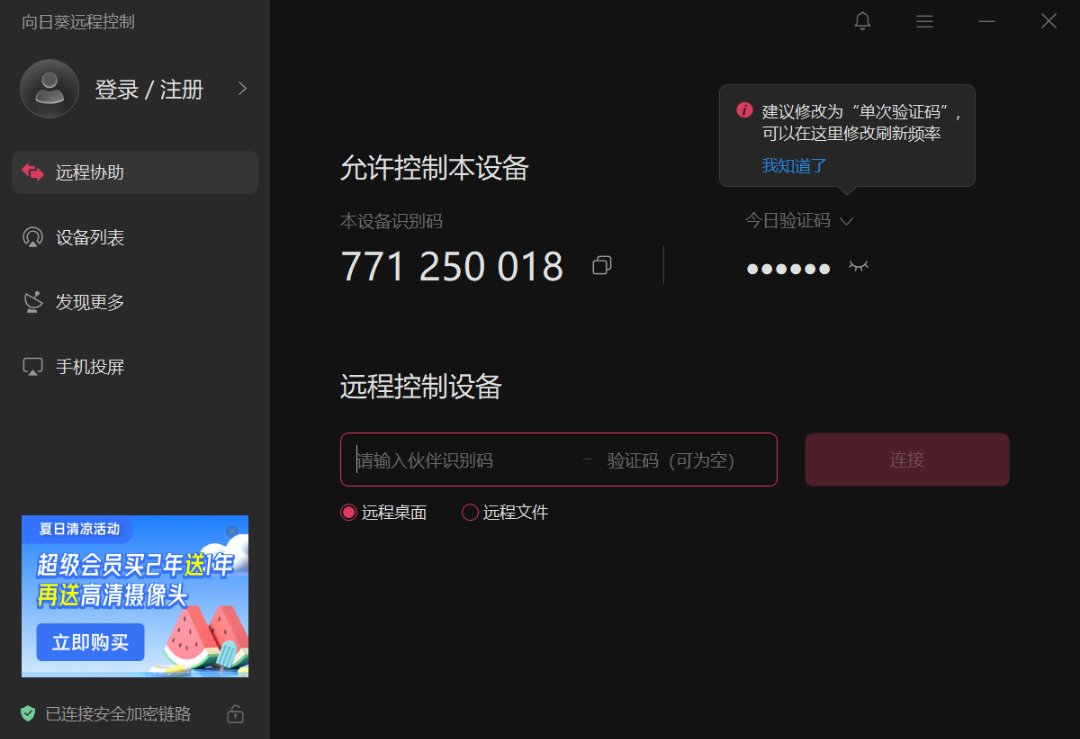
Task: Click the info icon in the tooltip
Action: pyautogui.click(x=744, y=110)
